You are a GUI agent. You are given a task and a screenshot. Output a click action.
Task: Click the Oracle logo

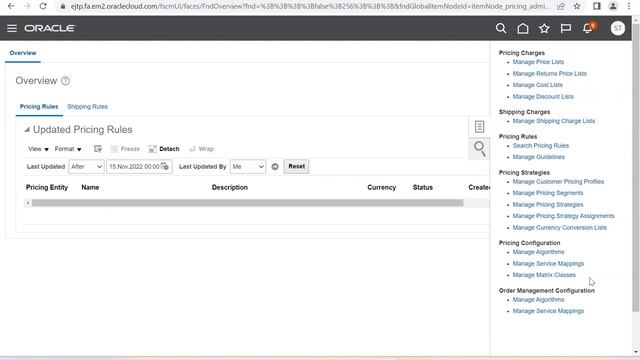(50, 28)
